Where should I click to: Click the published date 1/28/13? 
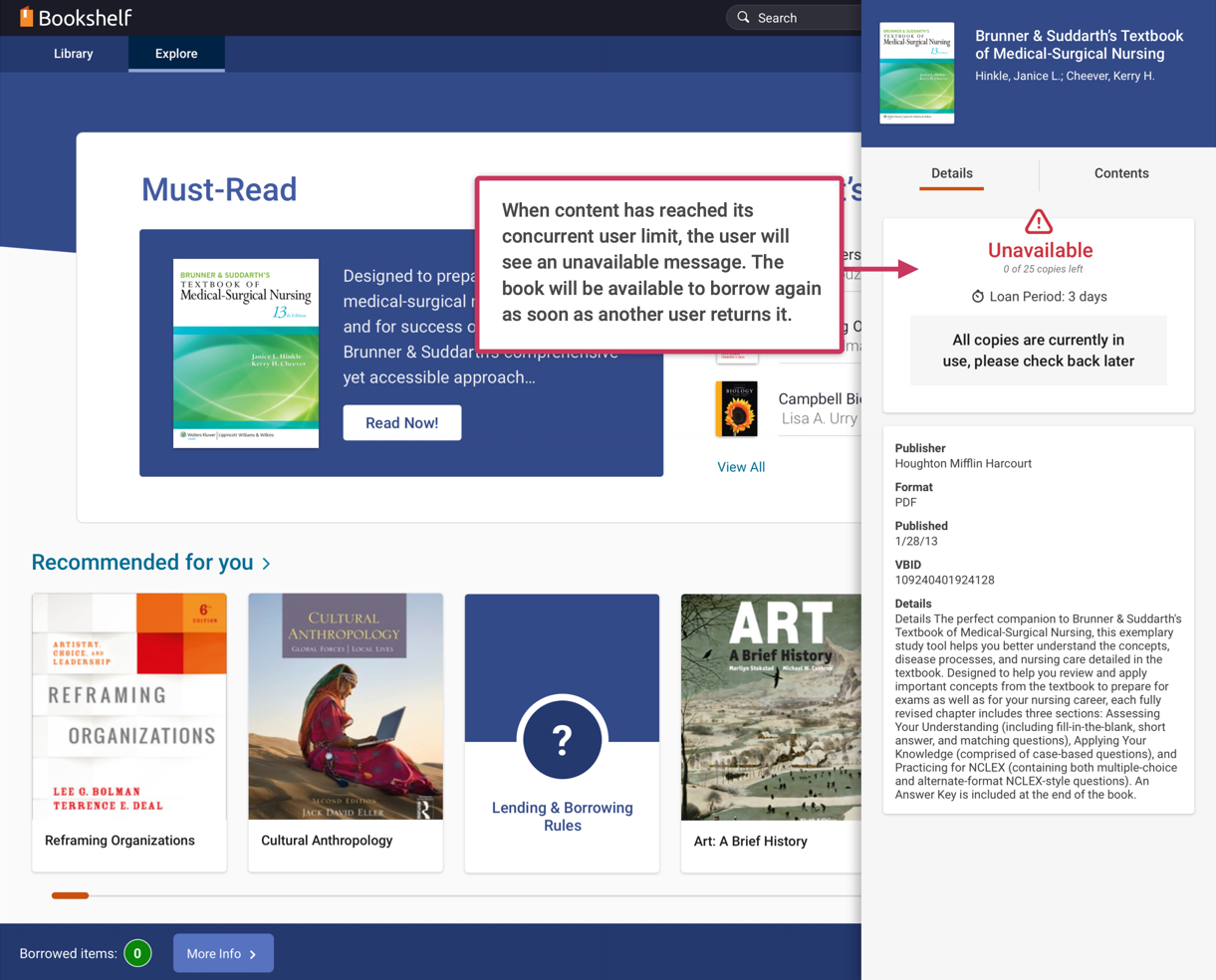[x=916, y=542]
